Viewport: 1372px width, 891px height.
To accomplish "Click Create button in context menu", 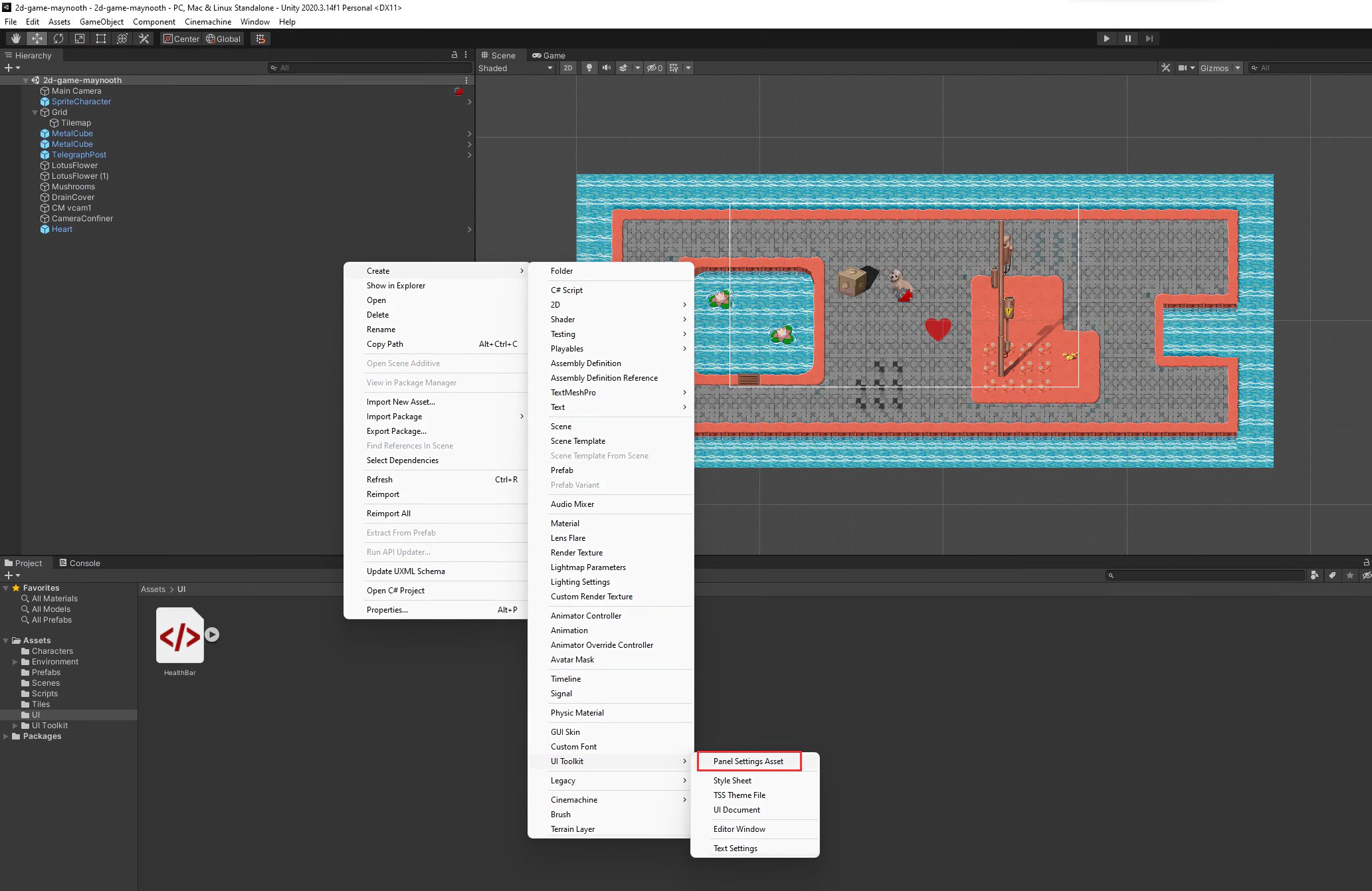I will [x=378, y=270].
